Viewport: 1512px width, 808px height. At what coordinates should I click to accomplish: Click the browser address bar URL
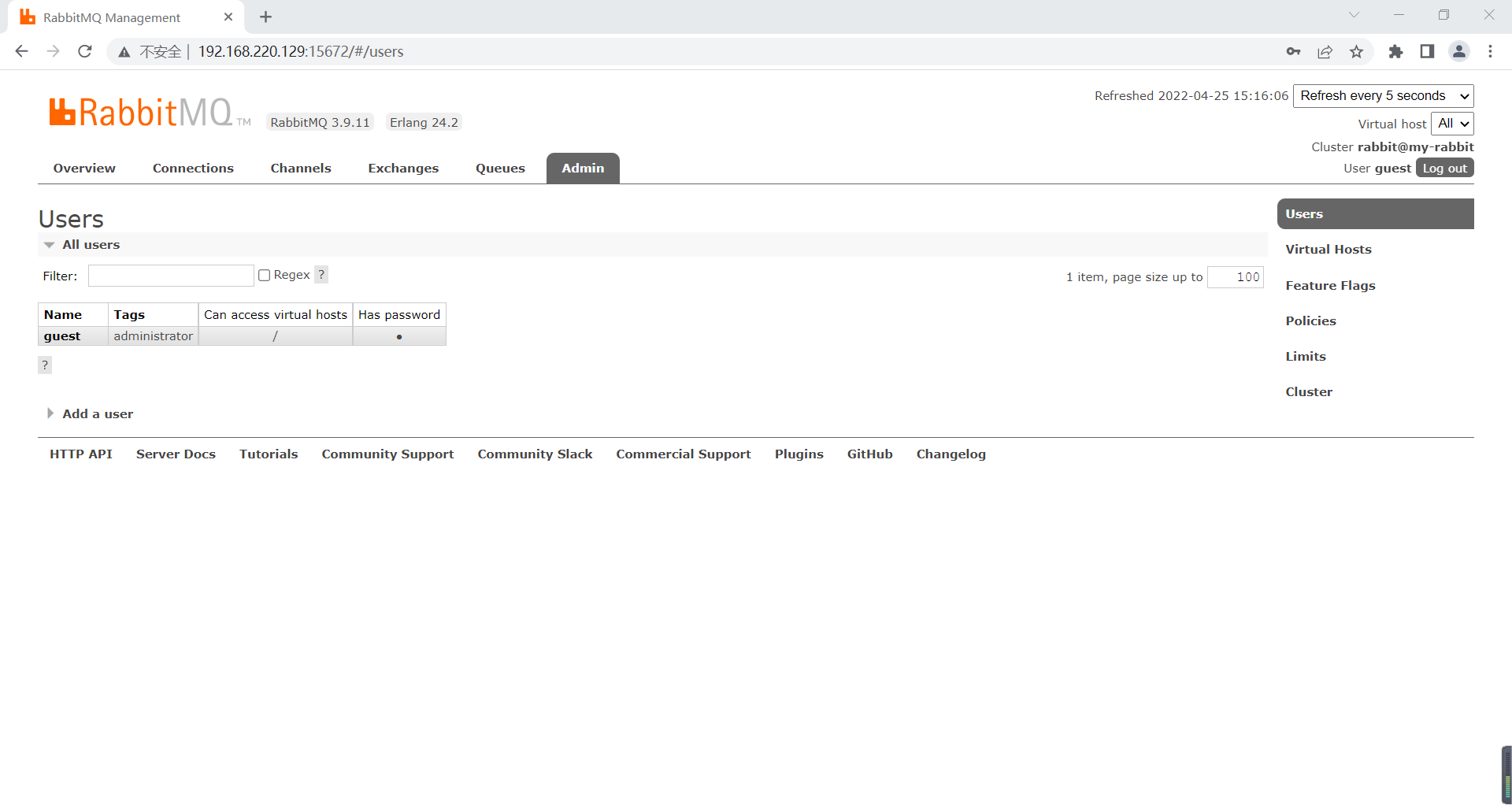click(x=301, y=51)
